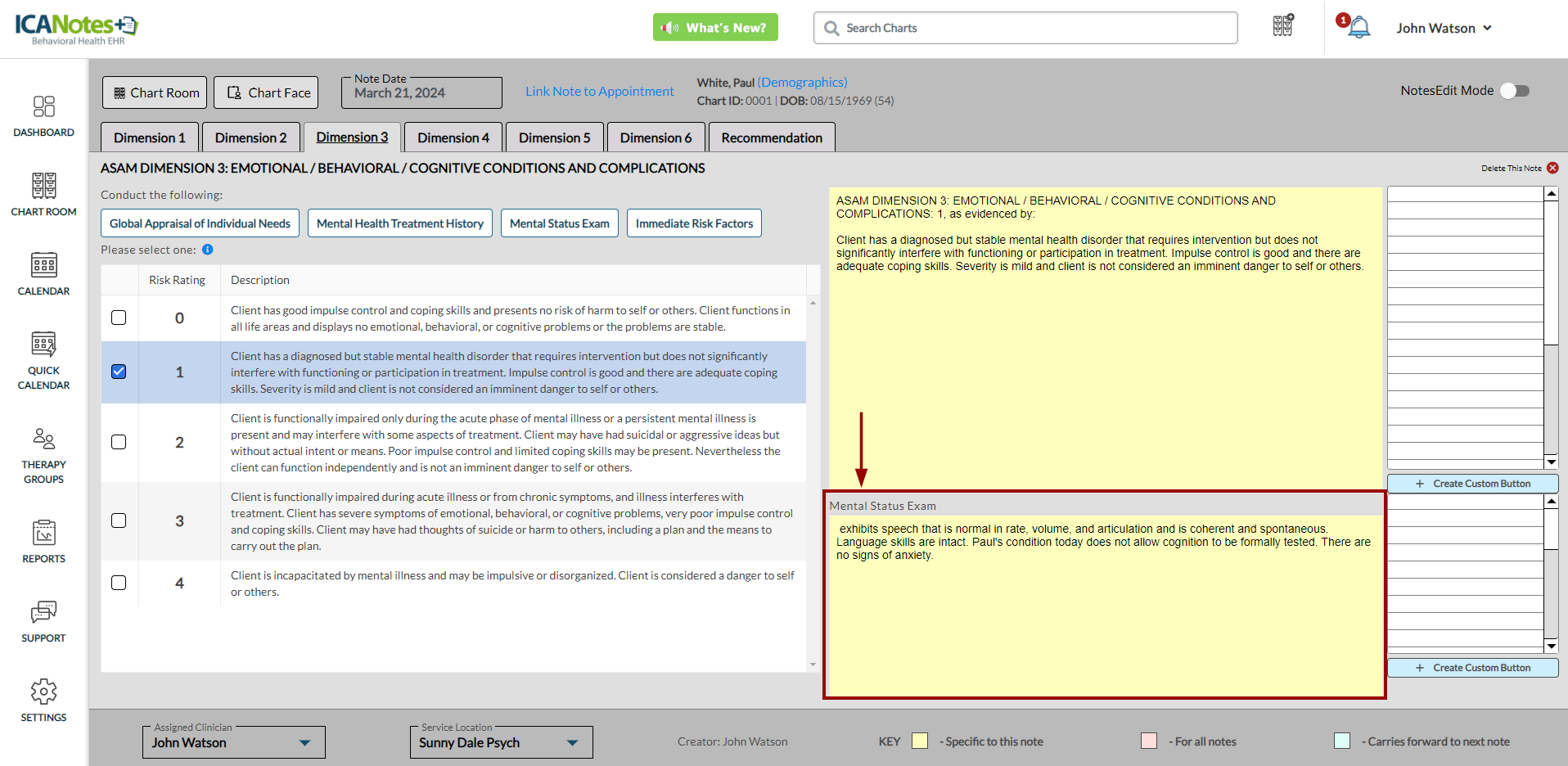Expand the Service Location dropdown

point(572,743)
